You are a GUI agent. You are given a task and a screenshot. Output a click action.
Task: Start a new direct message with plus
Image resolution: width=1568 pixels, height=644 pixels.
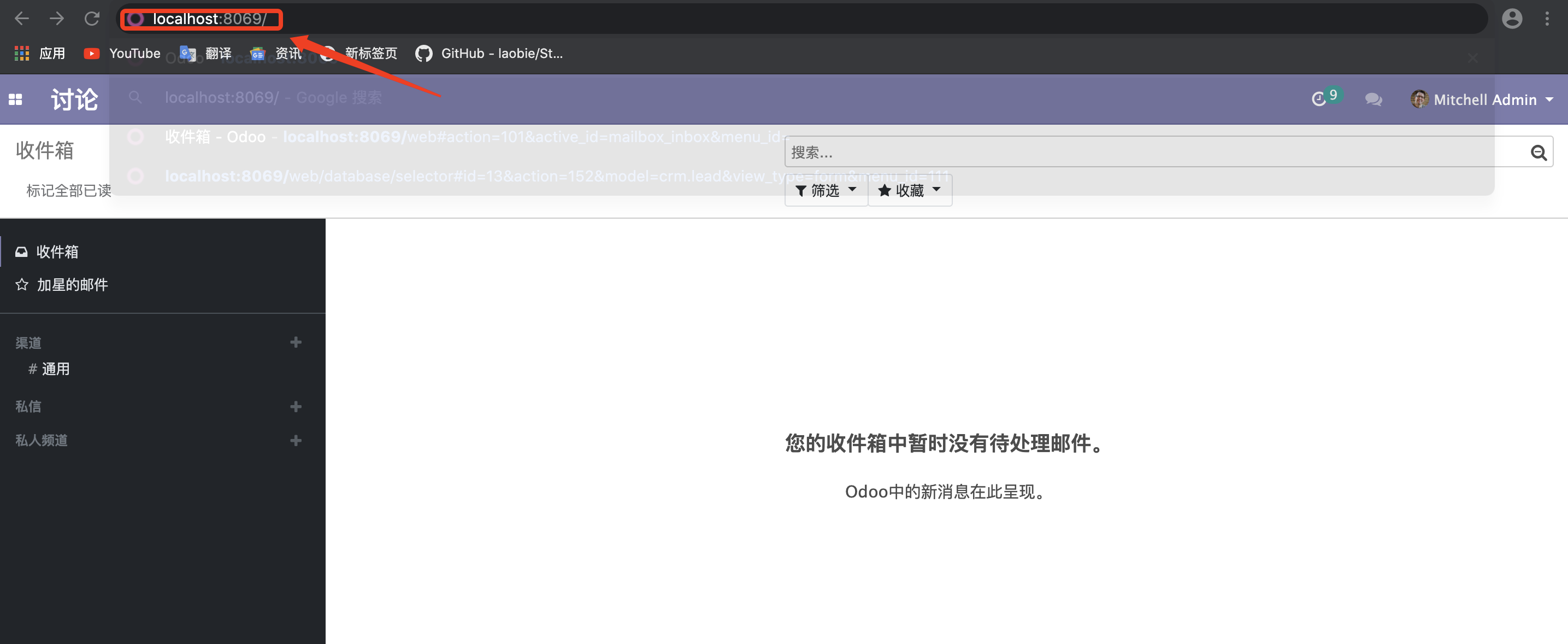[296, 406]
